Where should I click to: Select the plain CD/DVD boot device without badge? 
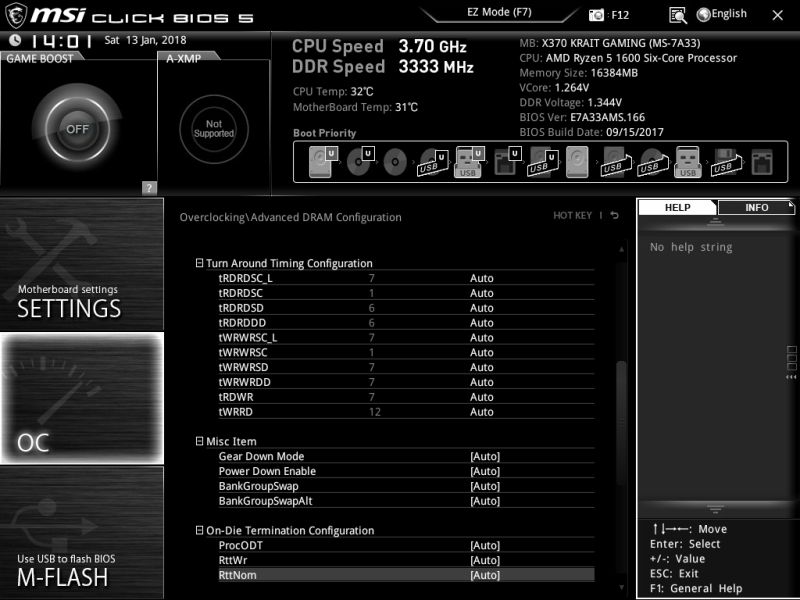pyautogui.click(x=395, y=162)
